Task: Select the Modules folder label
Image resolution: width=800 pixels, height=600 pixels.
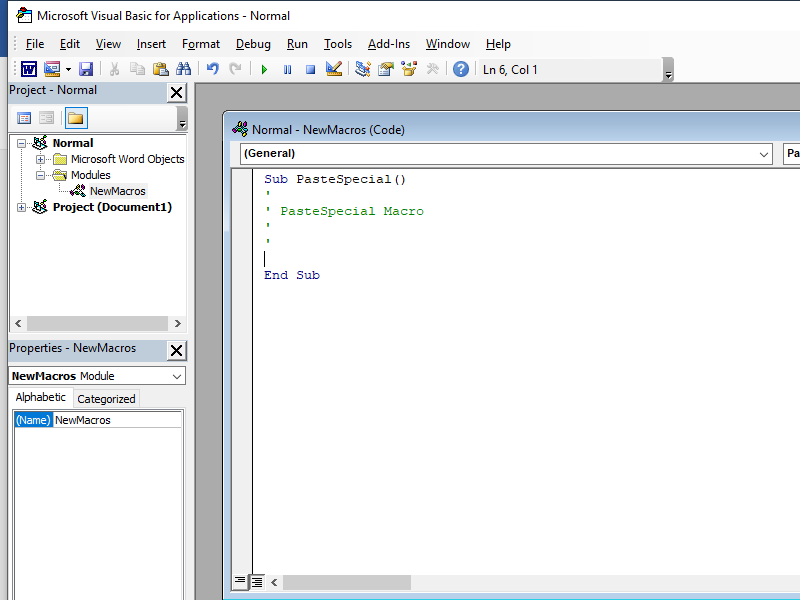Action: pyautogui.click(x=90, y=175)
